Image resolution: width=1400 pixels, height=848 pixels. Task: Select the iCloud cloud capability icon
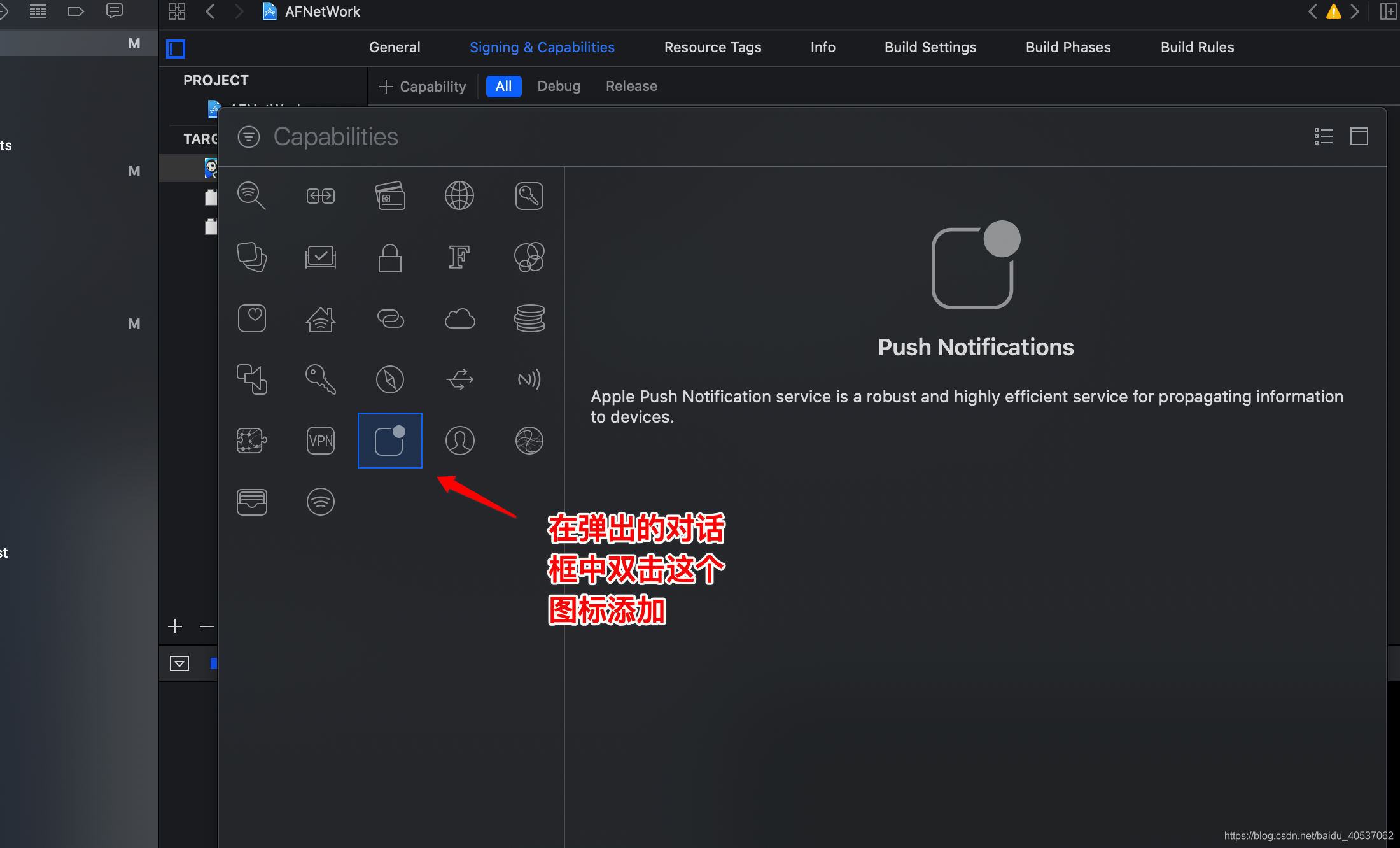coord(459,318)
